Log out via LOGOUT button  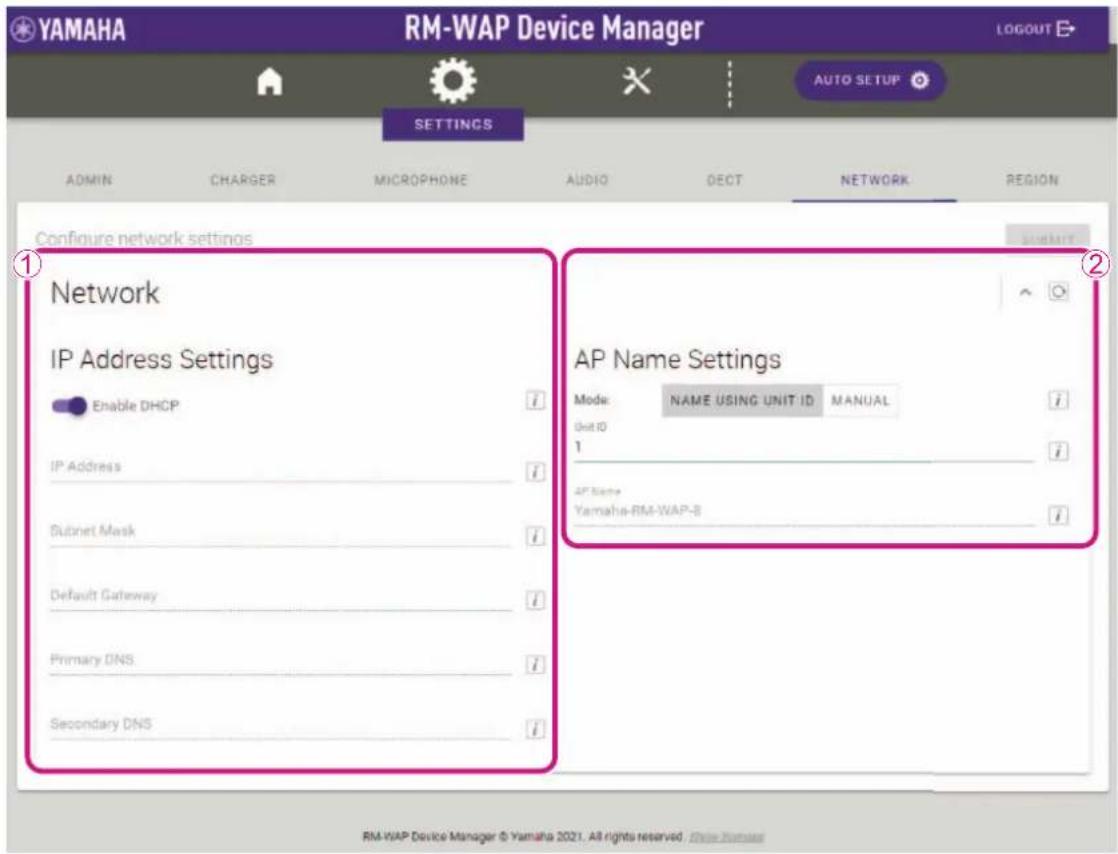1035,29
